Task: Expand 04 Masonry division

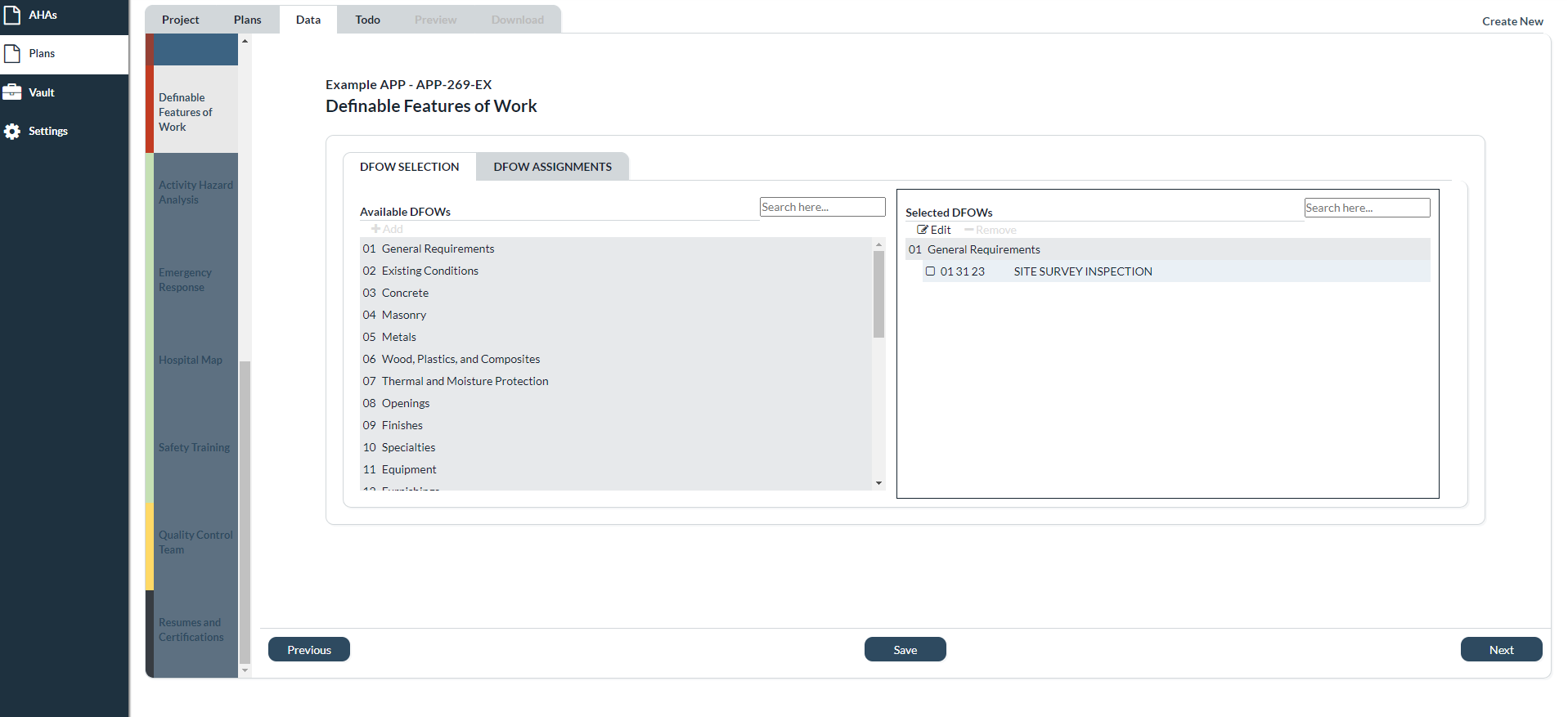Action: tap(616, 315)
